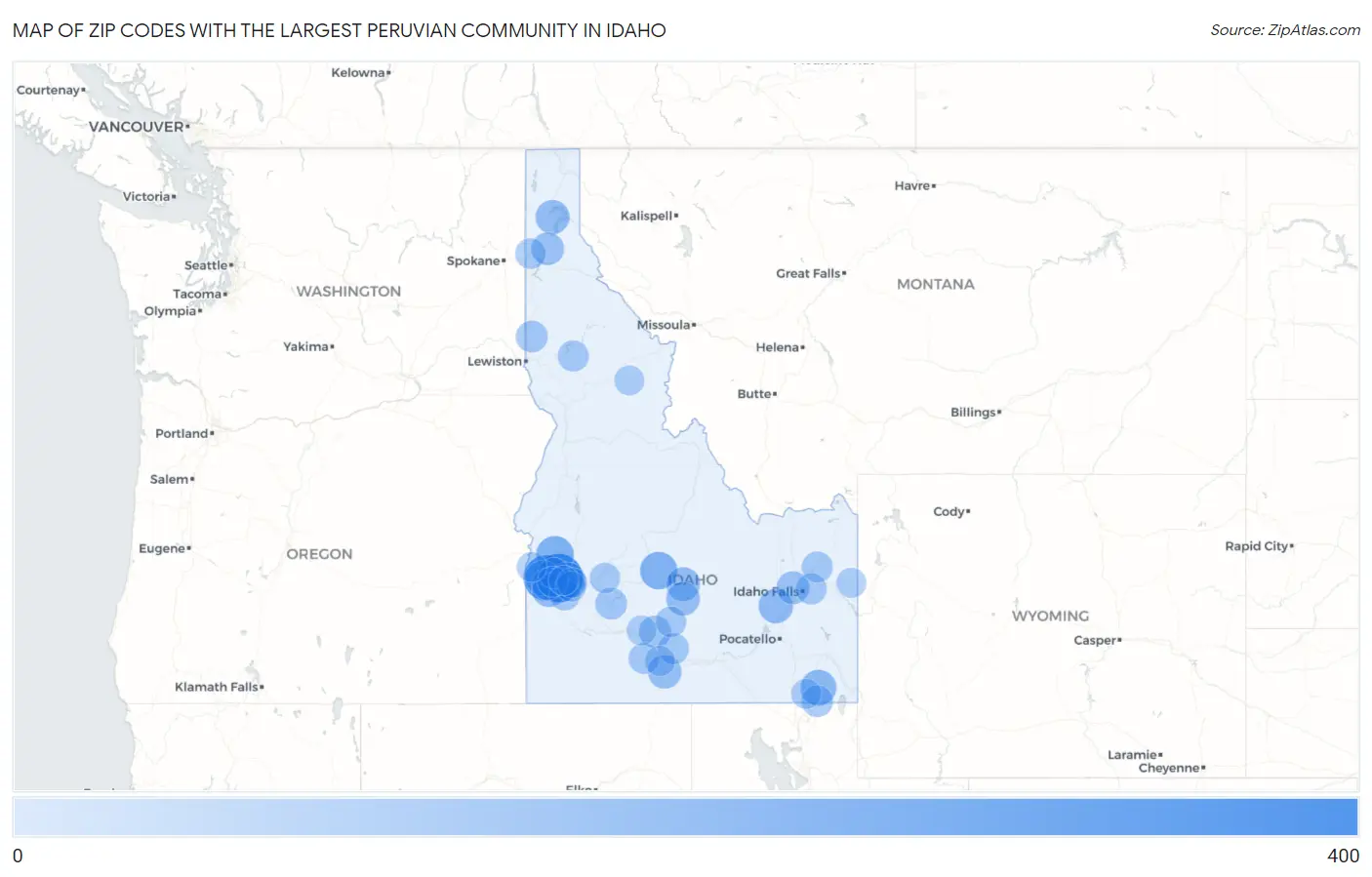1372x877 pixels.
Task: Click the Olympia city label
Action: (x=172, y=311)
